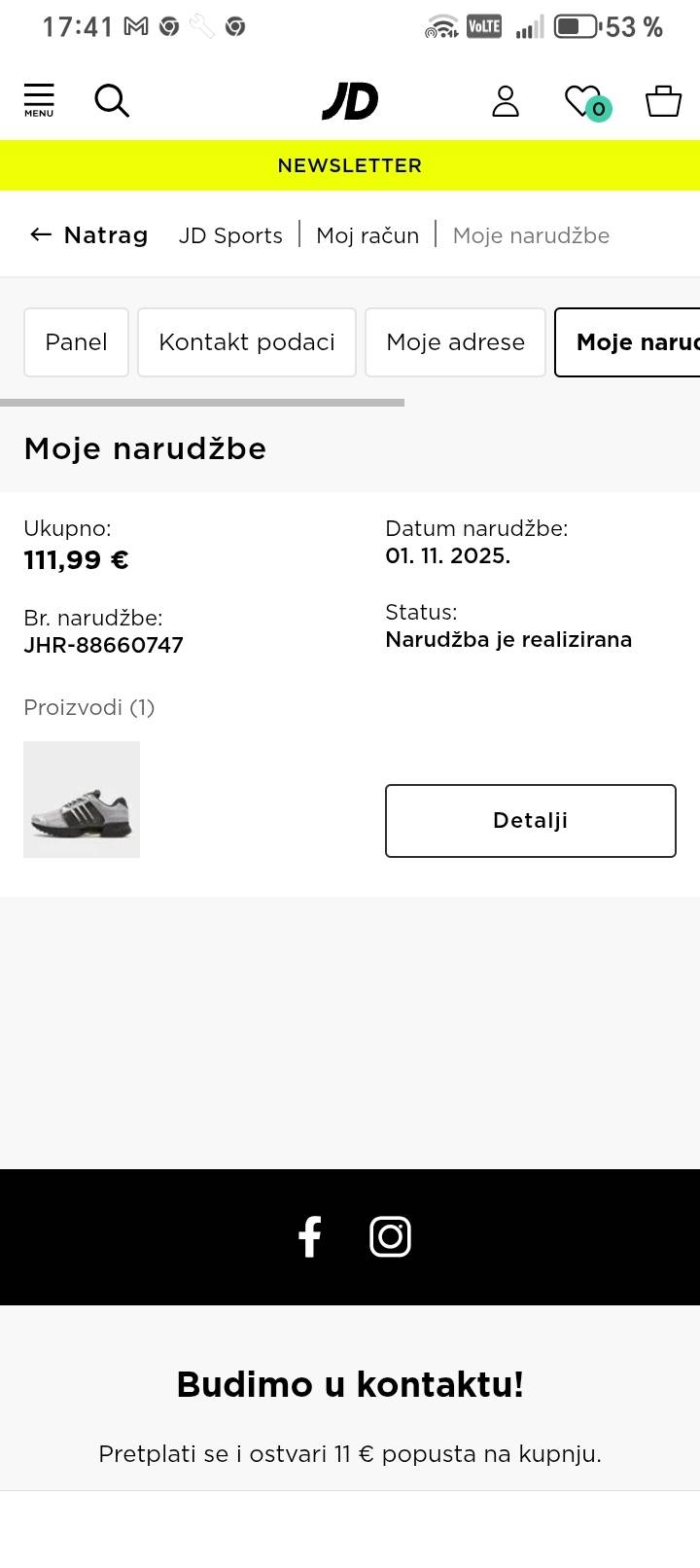Viewport: 700px width, 1568px height.
Task: Follow the JD Sports breadcrumb link
Action: (230, 235)
